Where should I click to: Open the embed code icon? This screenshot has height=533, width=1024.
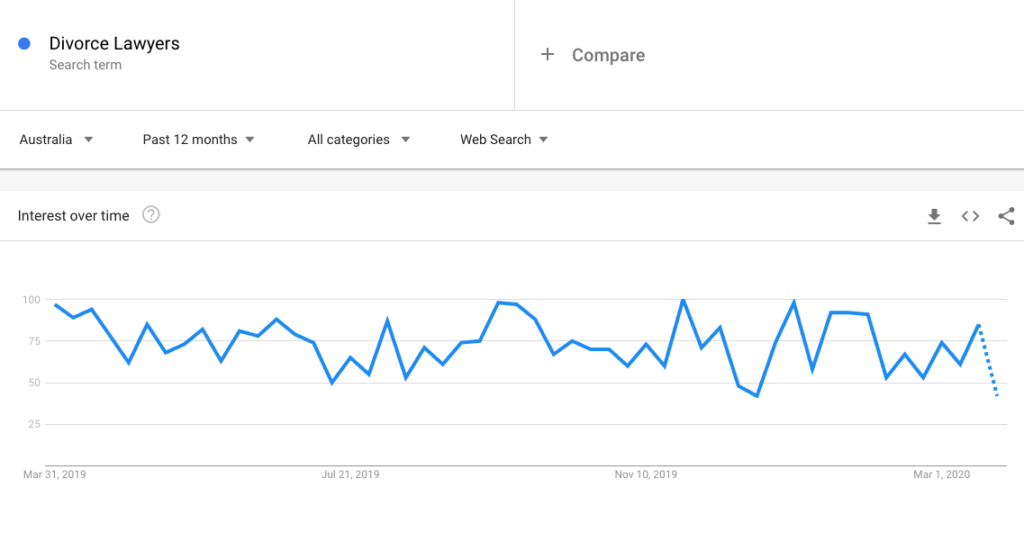970,216
